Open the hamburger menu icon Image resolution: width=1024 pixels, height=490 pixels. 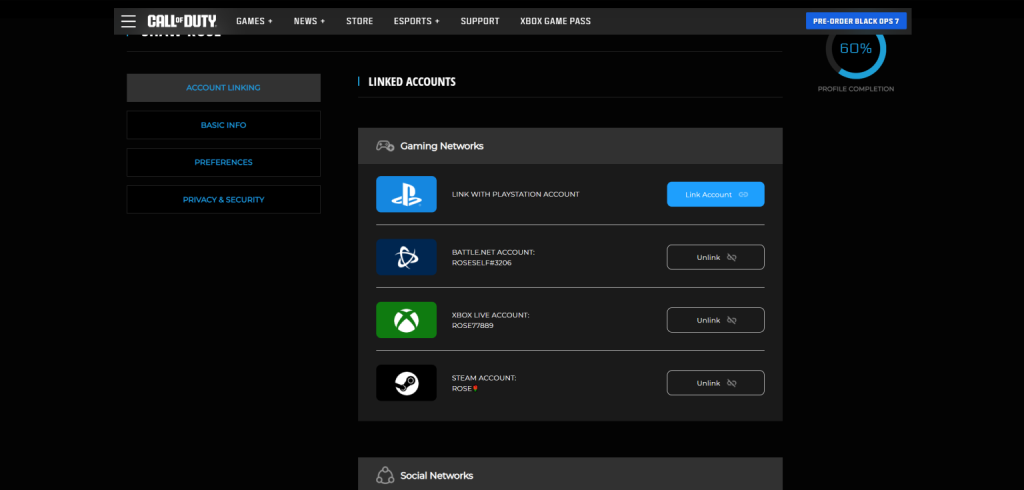coord(128,21)
